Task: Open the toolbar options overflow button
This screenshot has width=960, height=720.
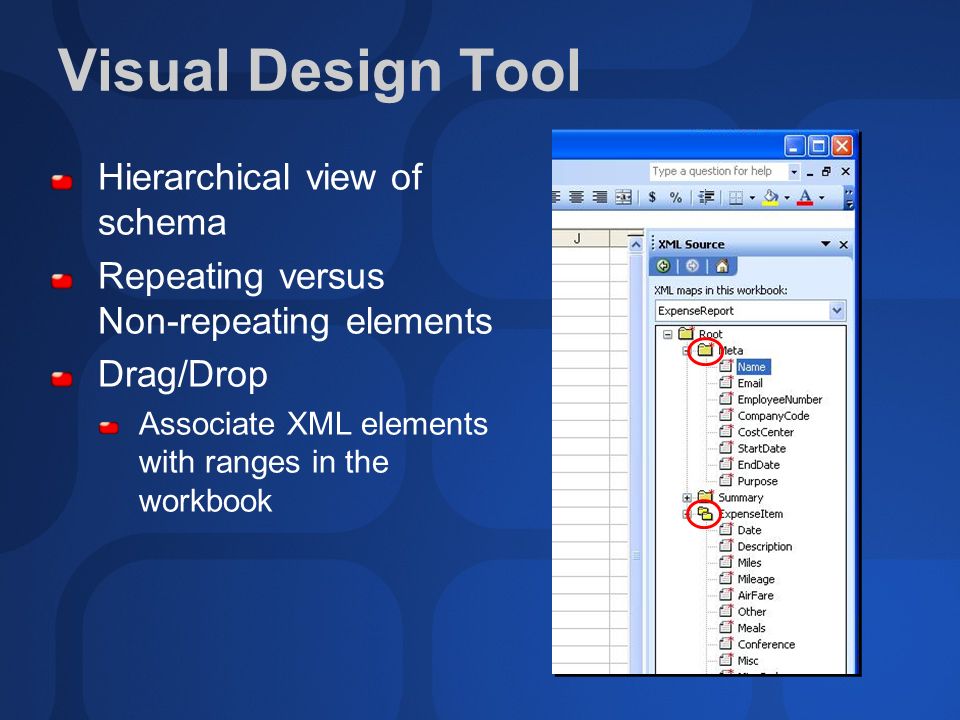Action: 849,198
